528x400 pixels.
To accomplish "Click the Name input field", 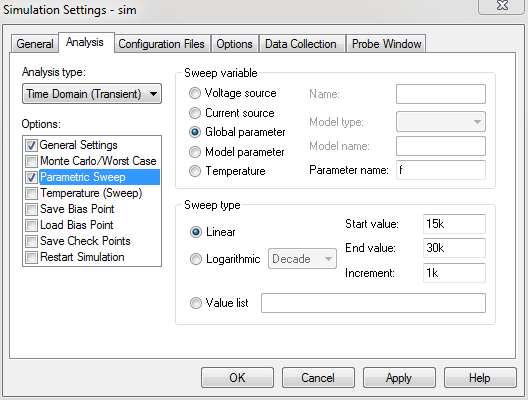I will click(x=441, y=94).
